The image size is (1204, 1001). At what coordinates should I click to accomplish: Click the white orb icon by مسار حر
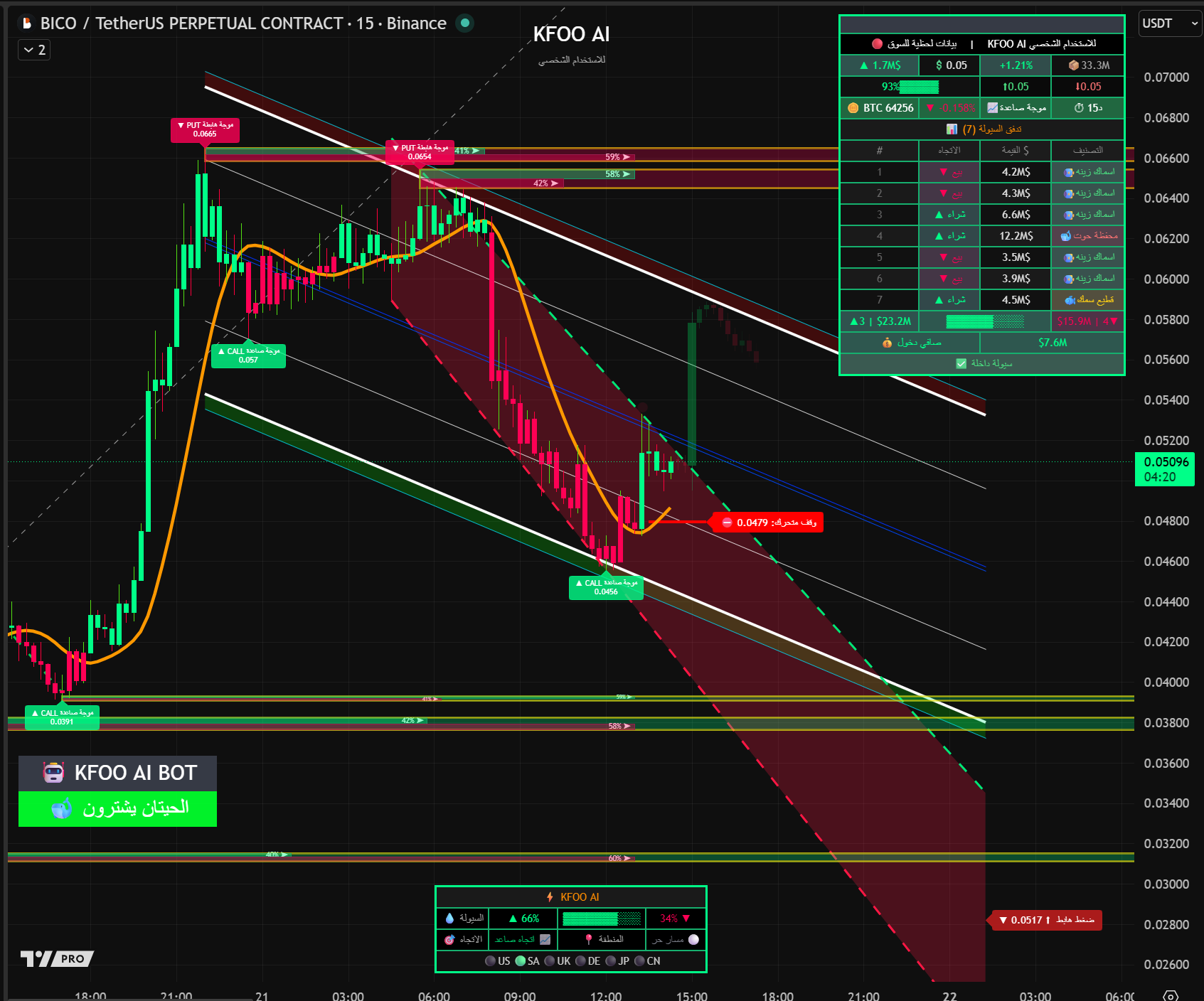pos(693,940)
